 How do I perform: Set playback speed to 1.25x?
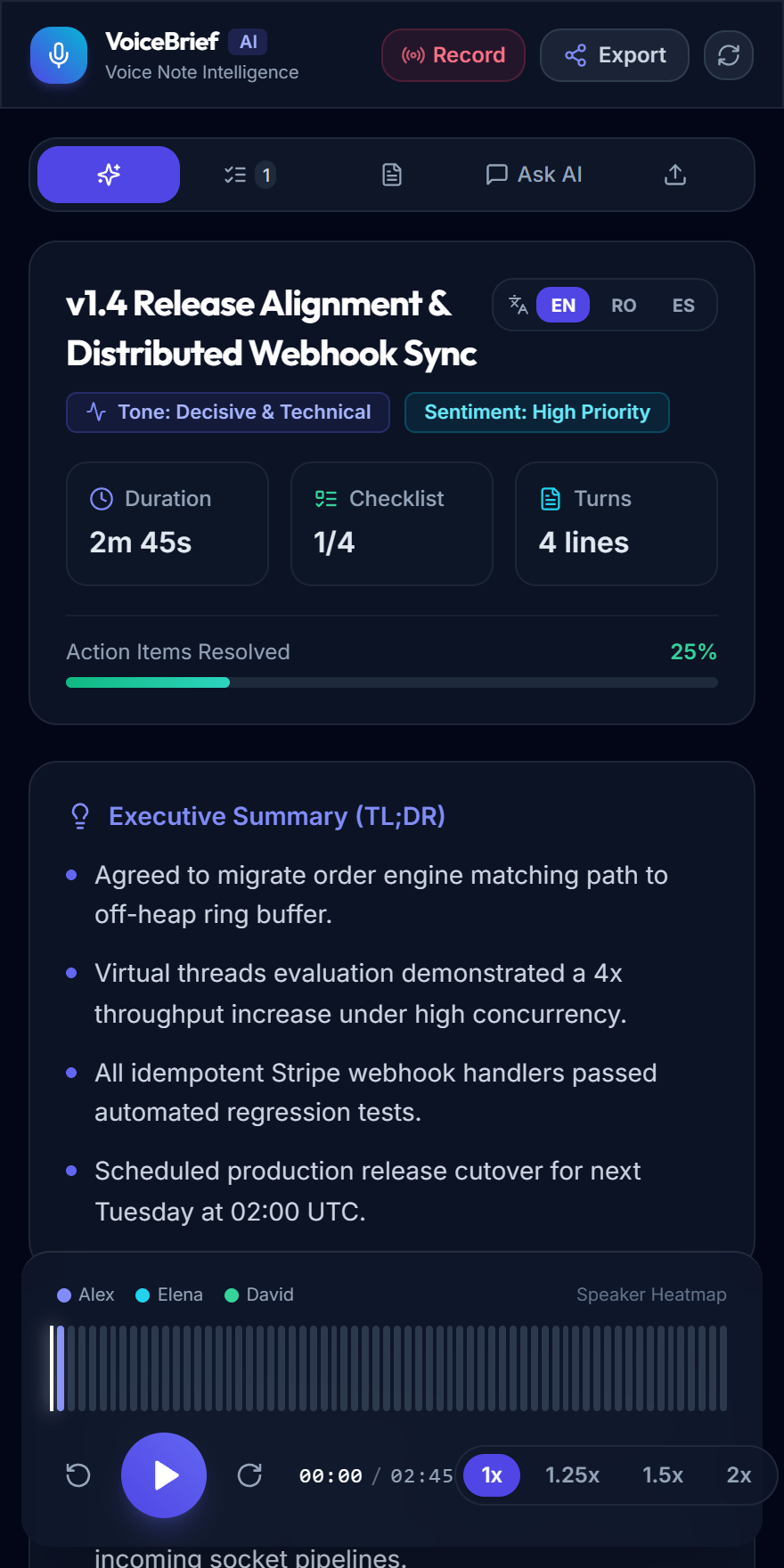tap(572, 1475)
